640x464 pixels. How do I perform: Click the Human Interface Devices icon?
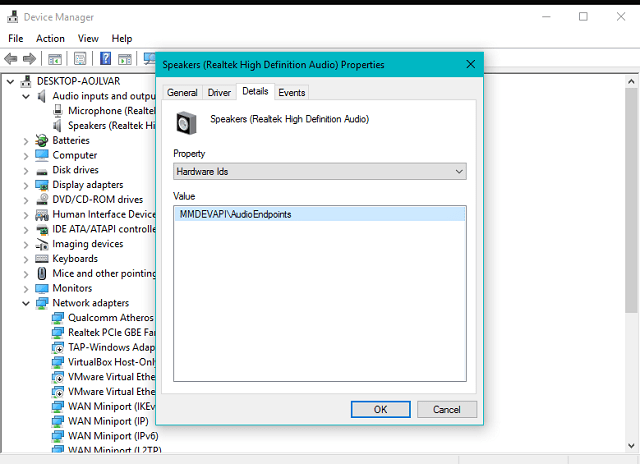click(42, 215)
